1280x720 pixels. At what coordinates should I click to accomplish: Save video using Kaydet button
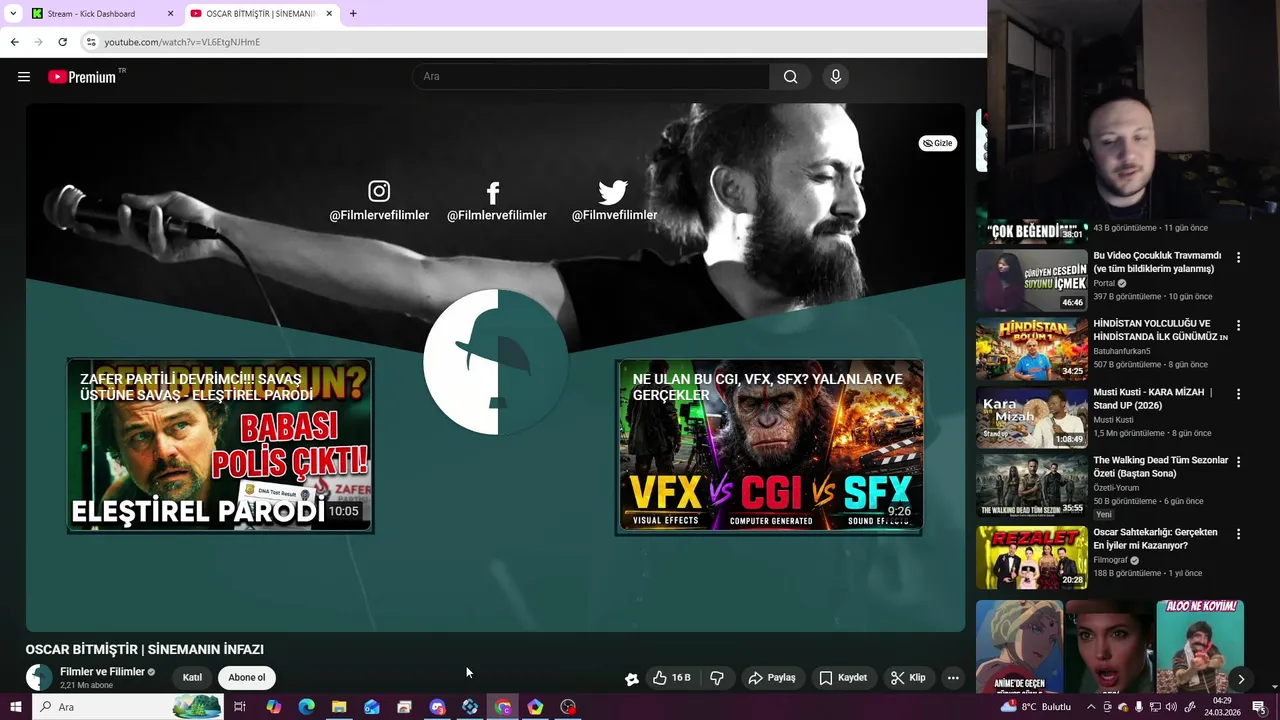pos(843,678)
